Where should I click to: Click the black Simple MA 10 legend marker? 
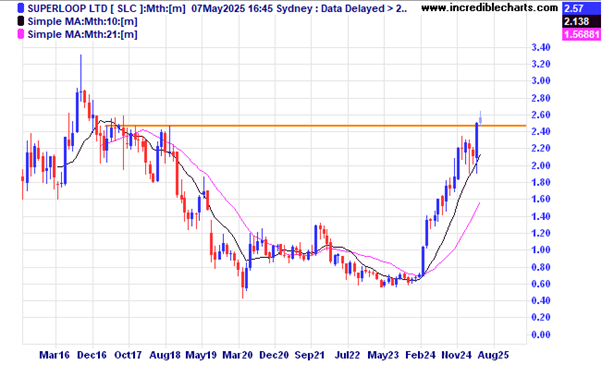pyautogui.click(x=21, y=21)
